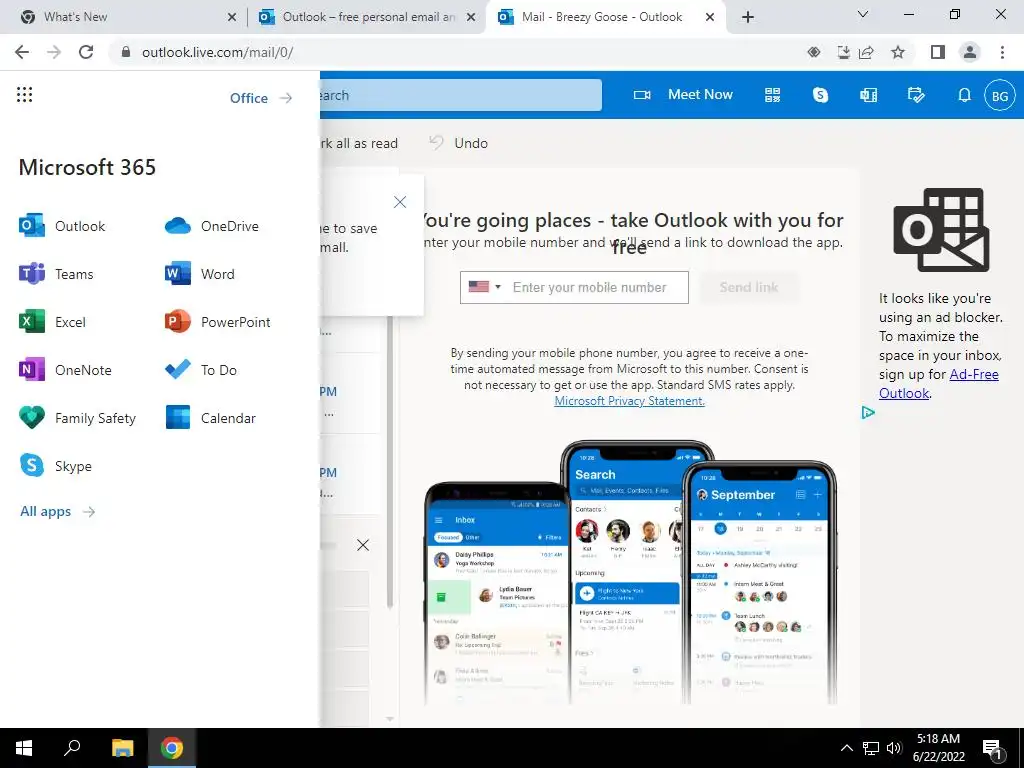Screen dimensions: 1024x768
Task: Install app via Chrome download icon
Action: (843, 52)
